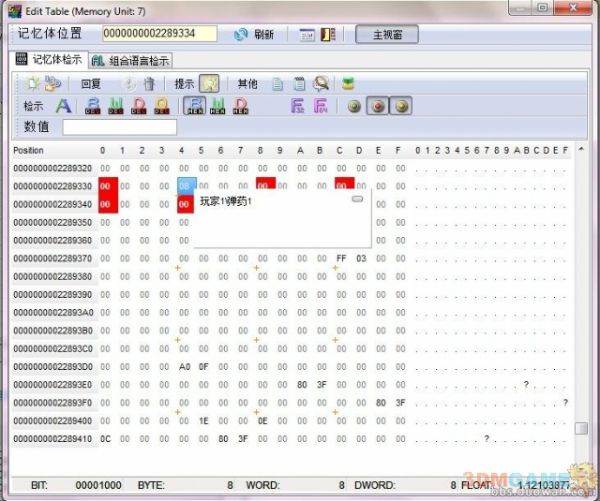Select the B DEC byte decimal icon
This screenshot has height=501, width=600.
pos(94,105)
